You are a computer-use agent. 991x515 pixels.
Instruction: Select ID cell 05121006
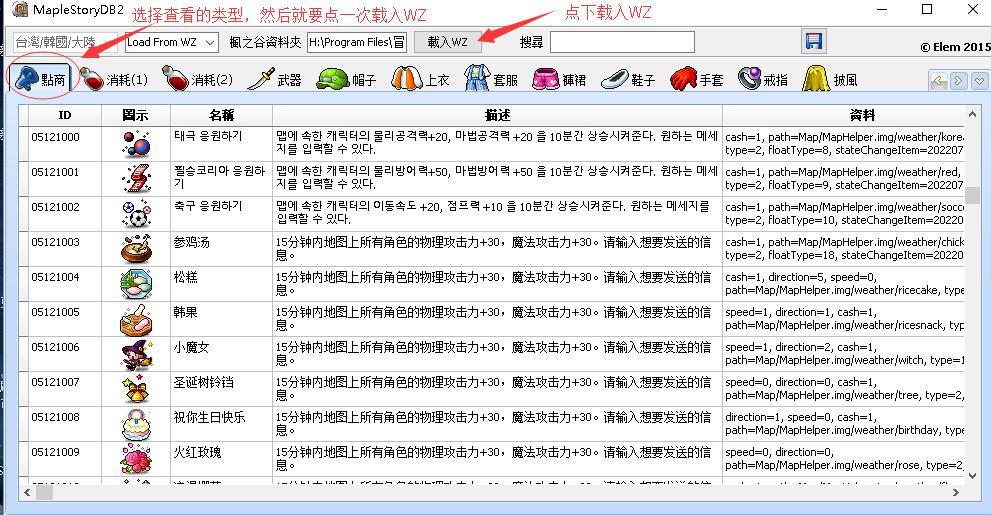(x=65, y=354)
